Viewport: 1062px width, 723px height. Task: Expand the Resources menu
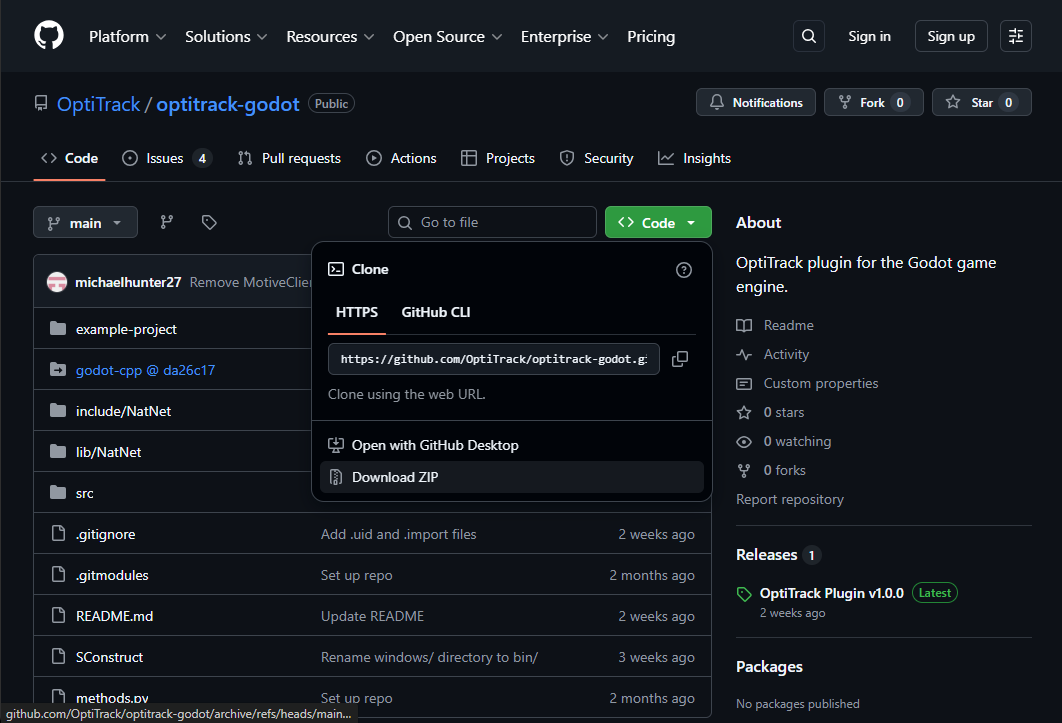330,37
